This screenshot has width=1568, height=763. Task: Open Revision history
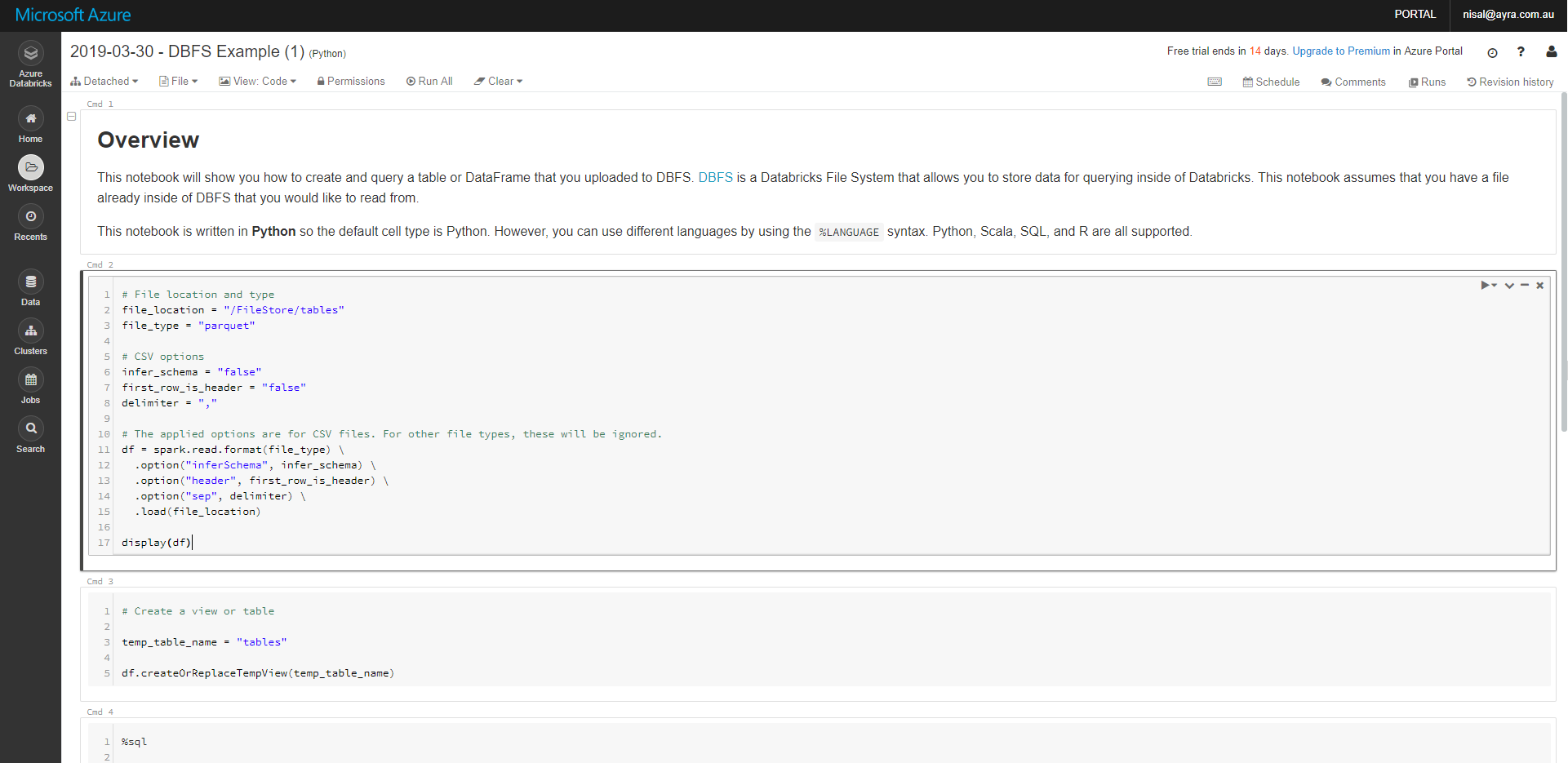tap(1510, 82)
